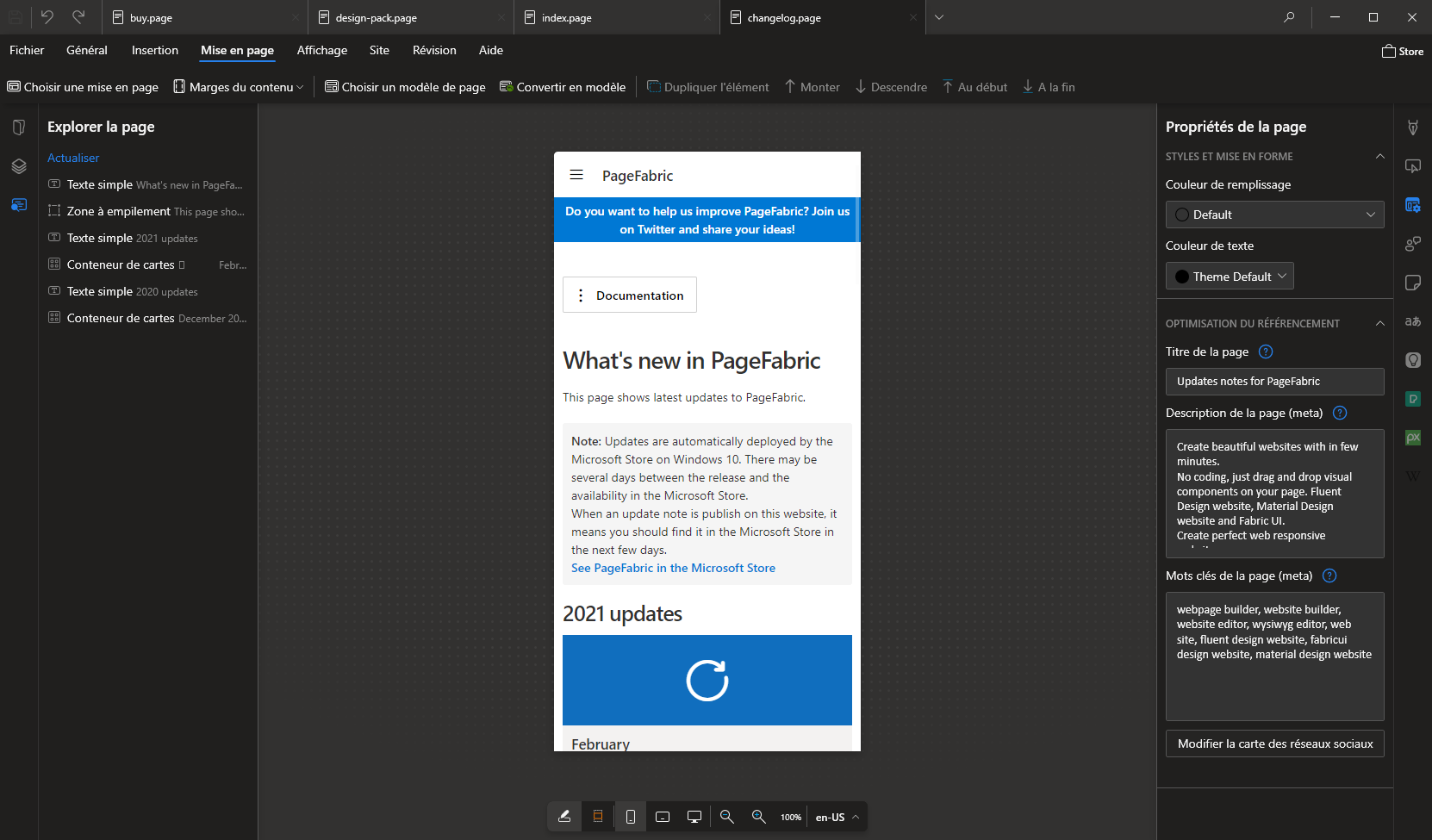Select Conteneur de cartes 'December 20...' row
The image size is (1432, 840).
(x=147, y=318)
